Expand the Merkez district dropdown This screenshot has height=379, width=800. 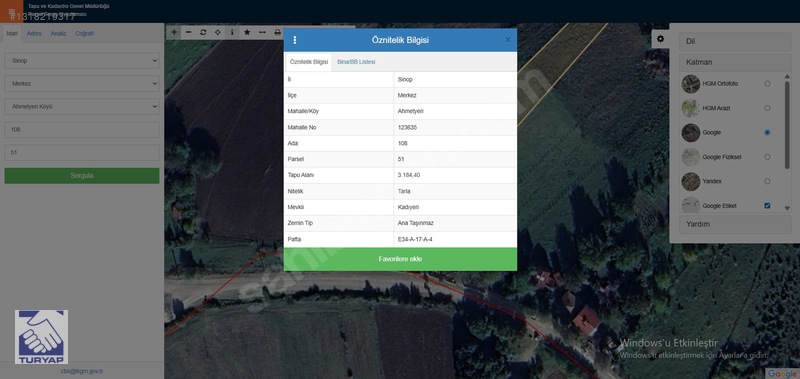82,84
